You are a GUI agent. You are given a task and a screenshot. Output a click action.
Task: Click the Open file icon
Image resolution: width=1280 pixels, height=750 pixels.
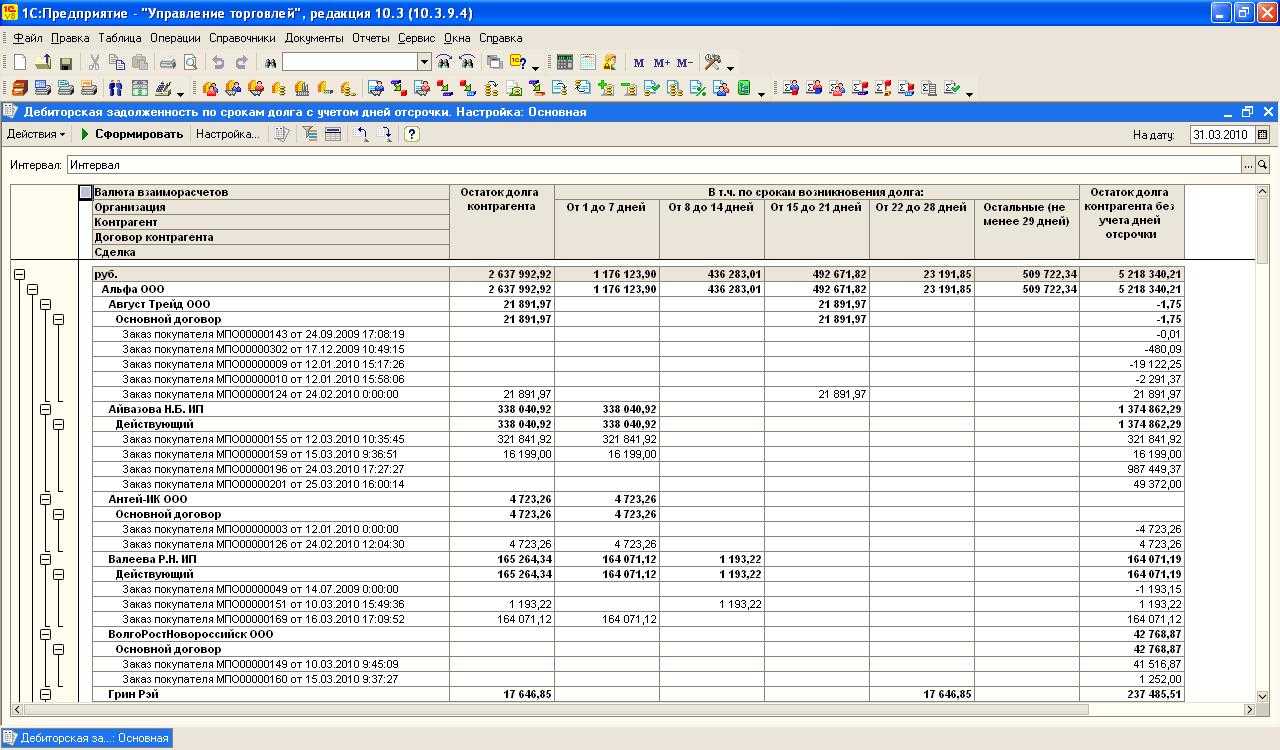[x=43, y=62]
